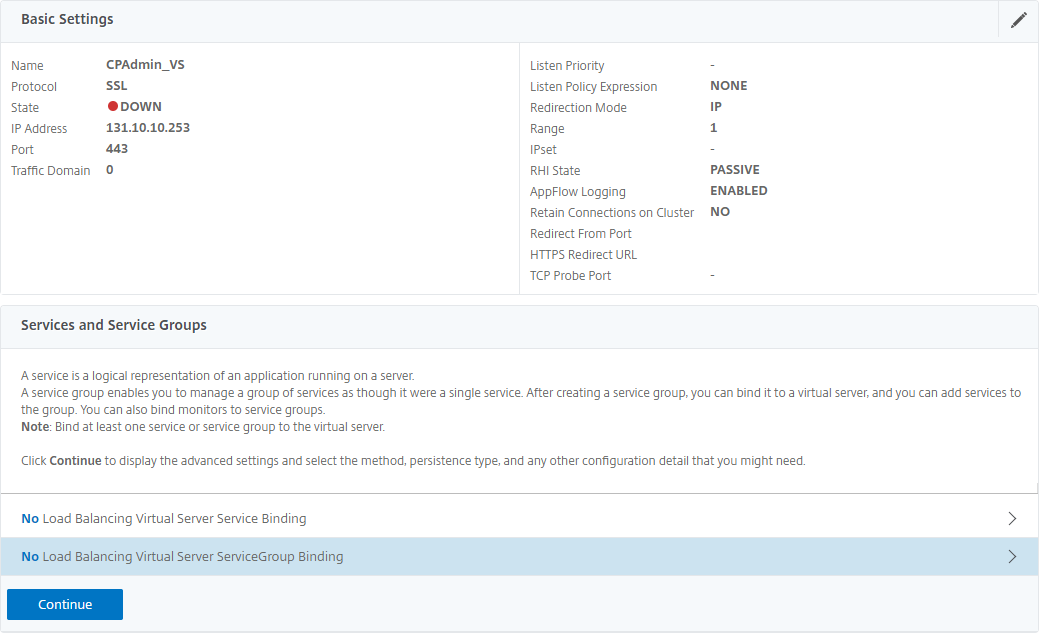Click the pencil edit icon in Basic Settings
The height and width of the screenshot is (634, 1041).
tap(1018, 20)
